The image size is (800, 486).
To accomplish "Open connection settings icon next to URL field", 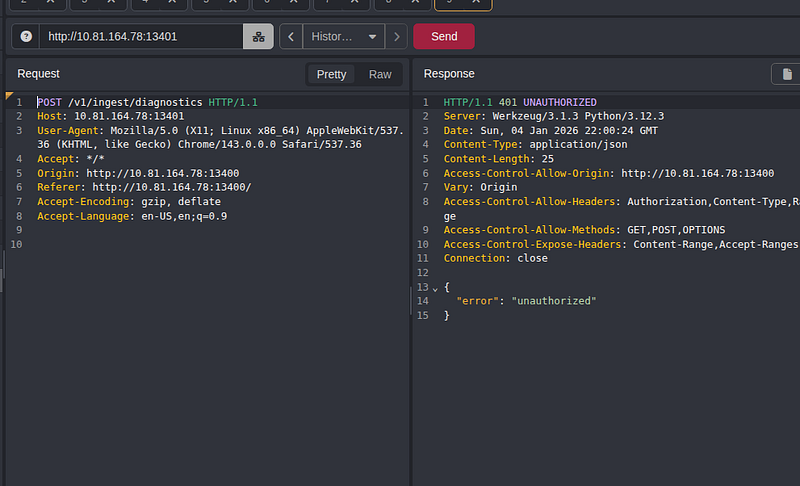I will tap(258, 37).
